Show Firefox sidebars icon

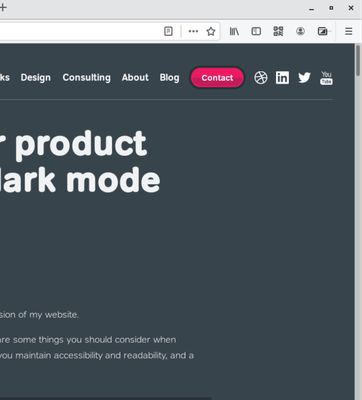click(x=256, y=31)
